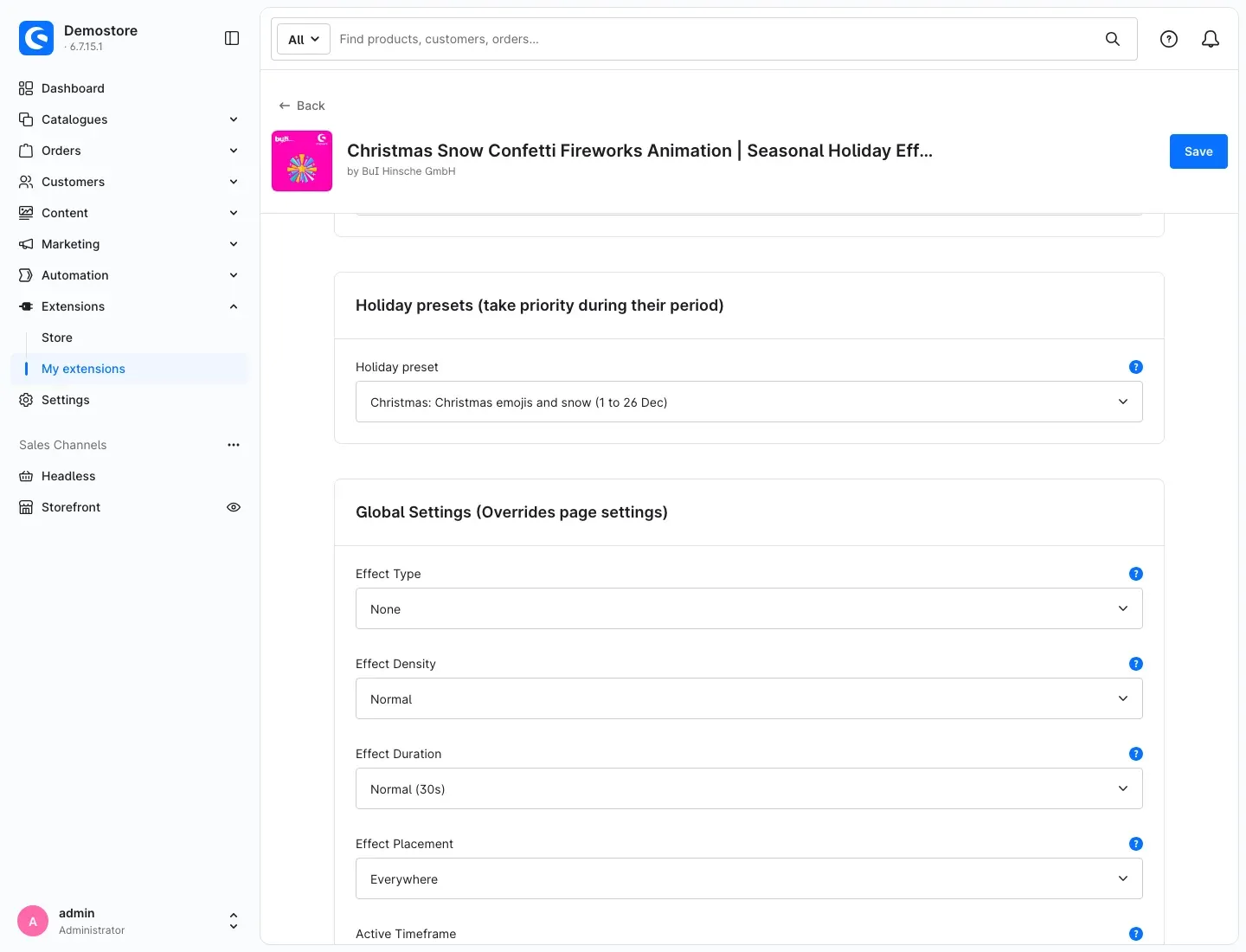The height and width of the screenshot is (952, 1246).
Task: Show help for Effect Placement
Action: coord(1136,844)
